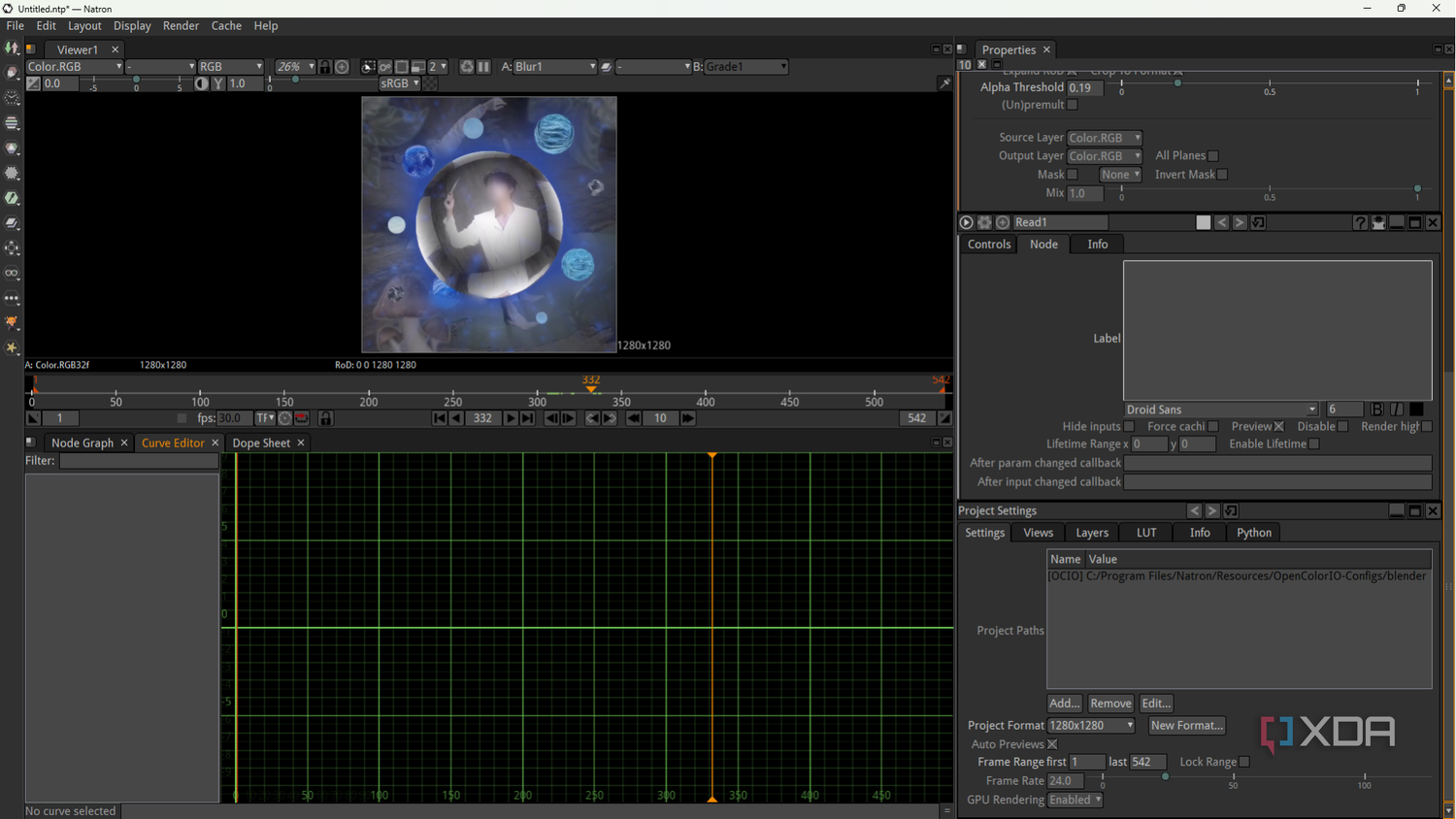Screen dimensions: 1456x819
Task: Click the viewer zoom lock icon
Action: [x=325, y=67]
